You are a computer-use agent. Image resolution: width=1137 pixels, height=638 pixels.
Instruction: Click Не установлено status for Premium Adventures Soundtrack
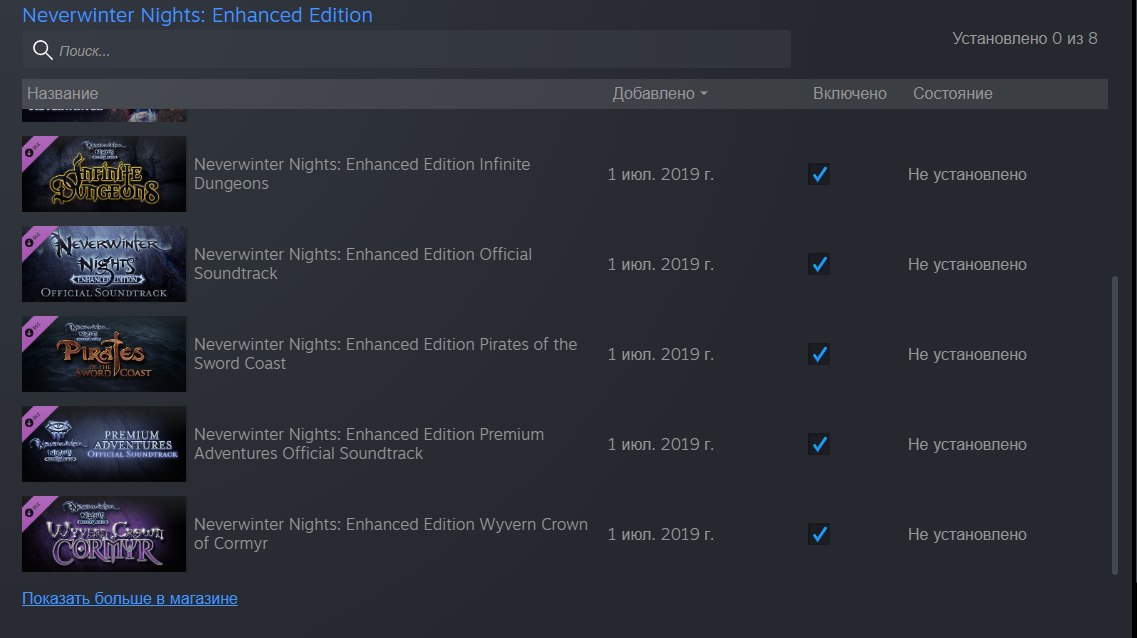(x=967, y=444)
